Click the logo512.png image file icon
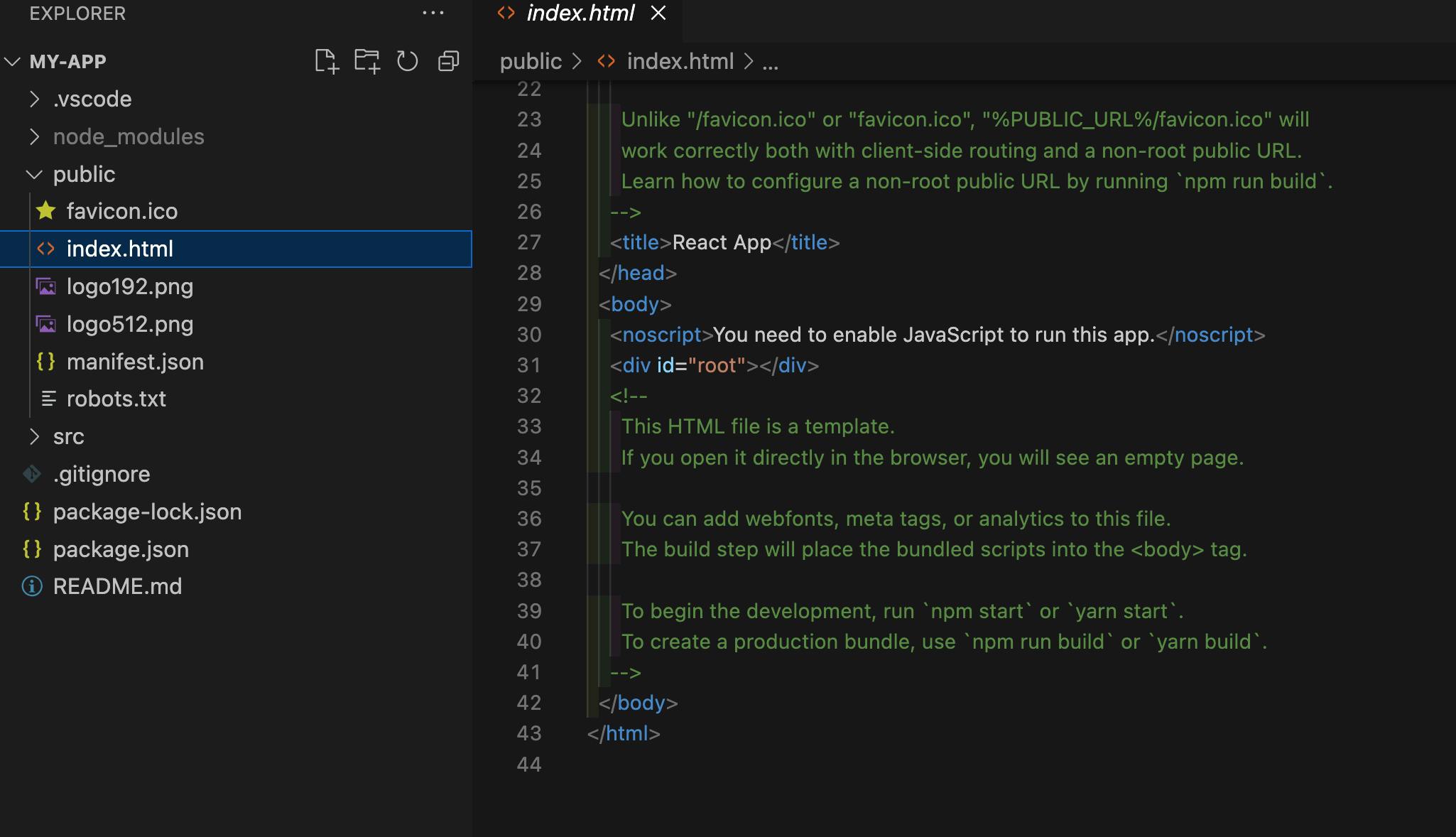1456x837 pixels. coord(46,324)
